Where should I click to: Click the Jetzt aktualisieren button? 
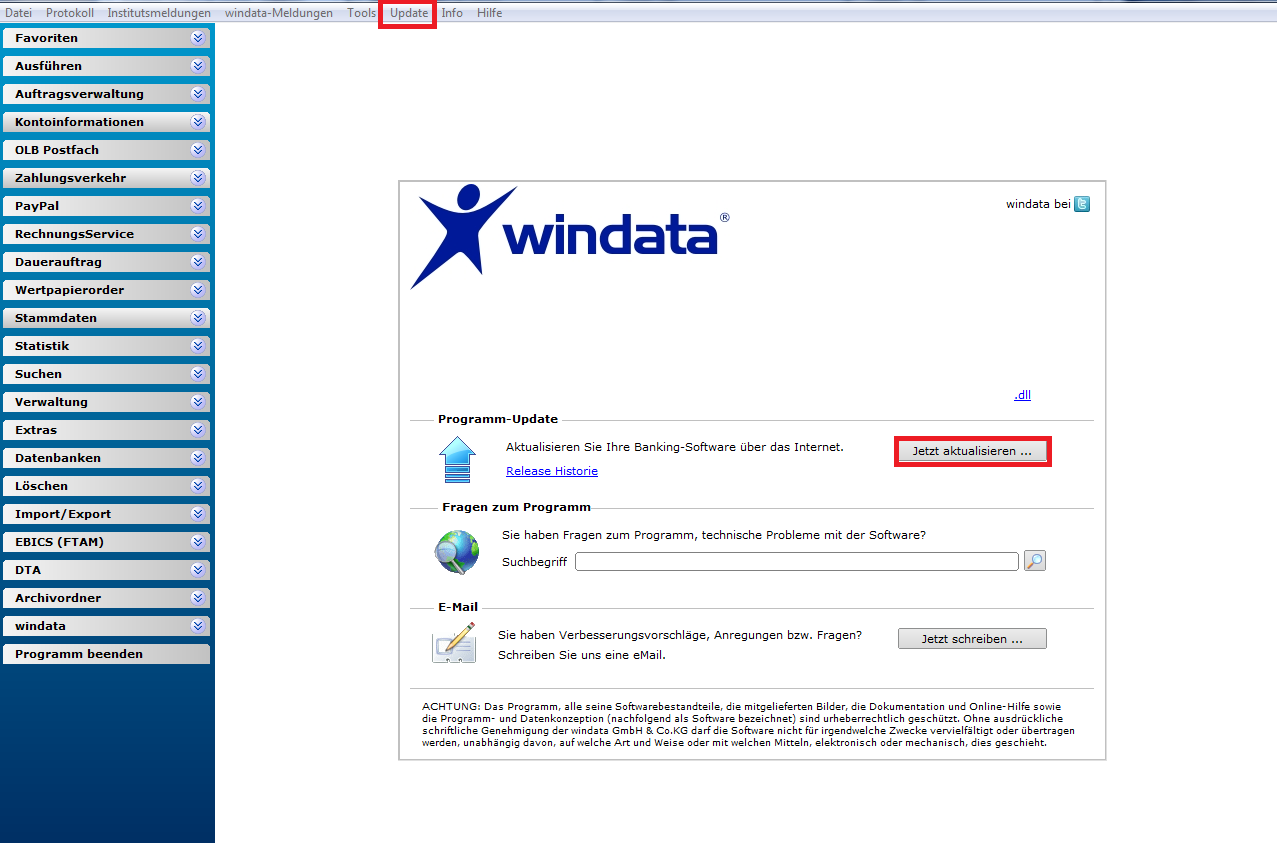tap(972, 452)
